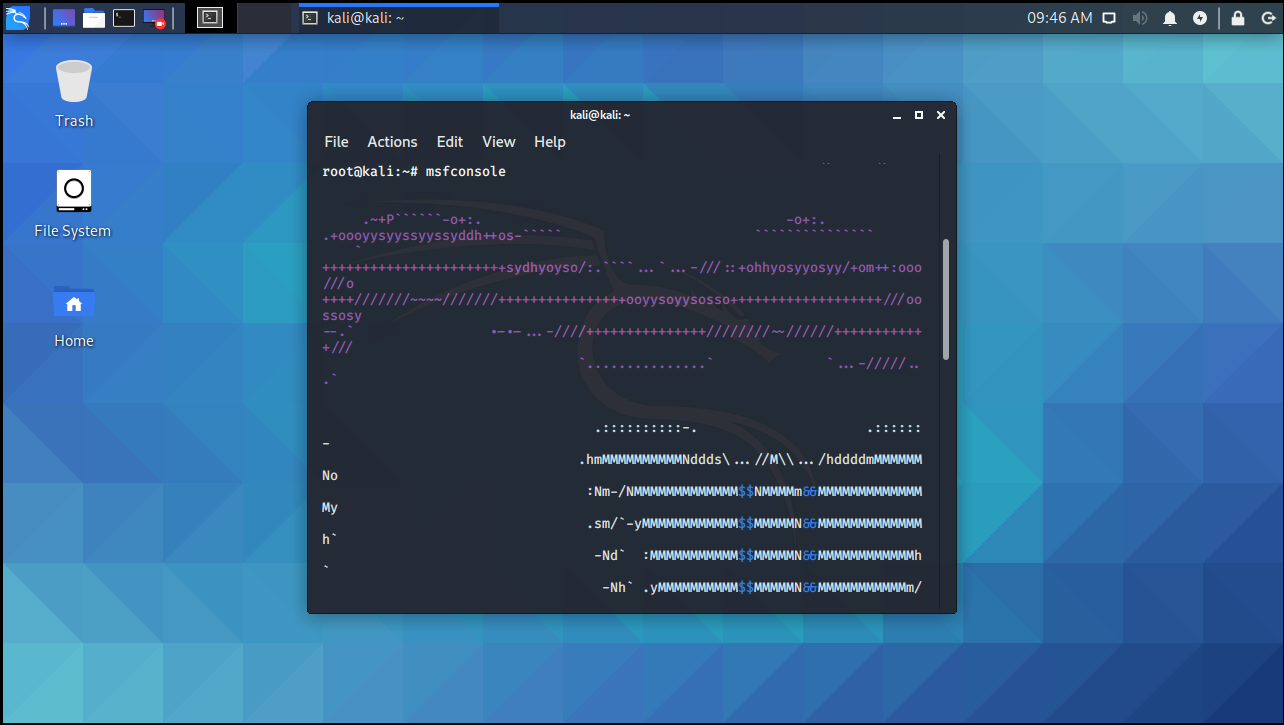Open the File menu in terminal

tap(337, 142)
